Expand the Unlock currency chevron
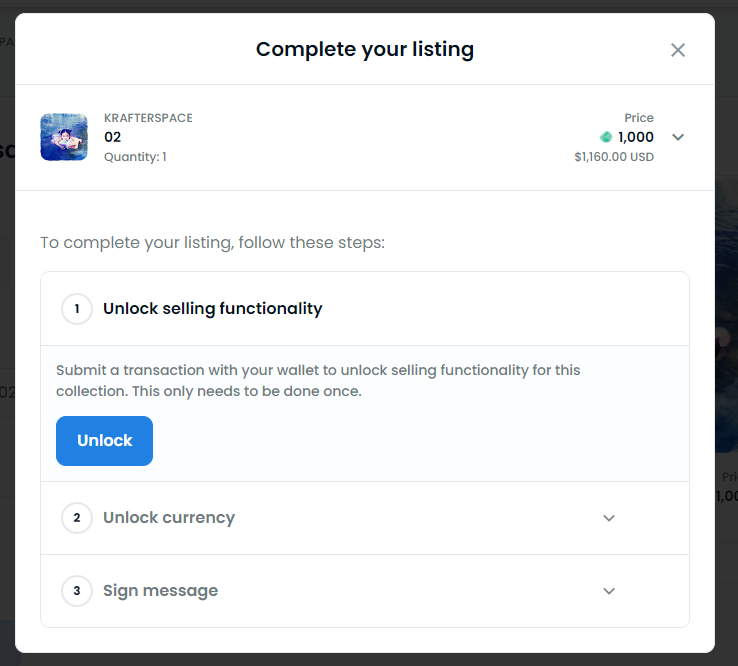This screenshot has width=738, height=666. click(x=609, y=518)
